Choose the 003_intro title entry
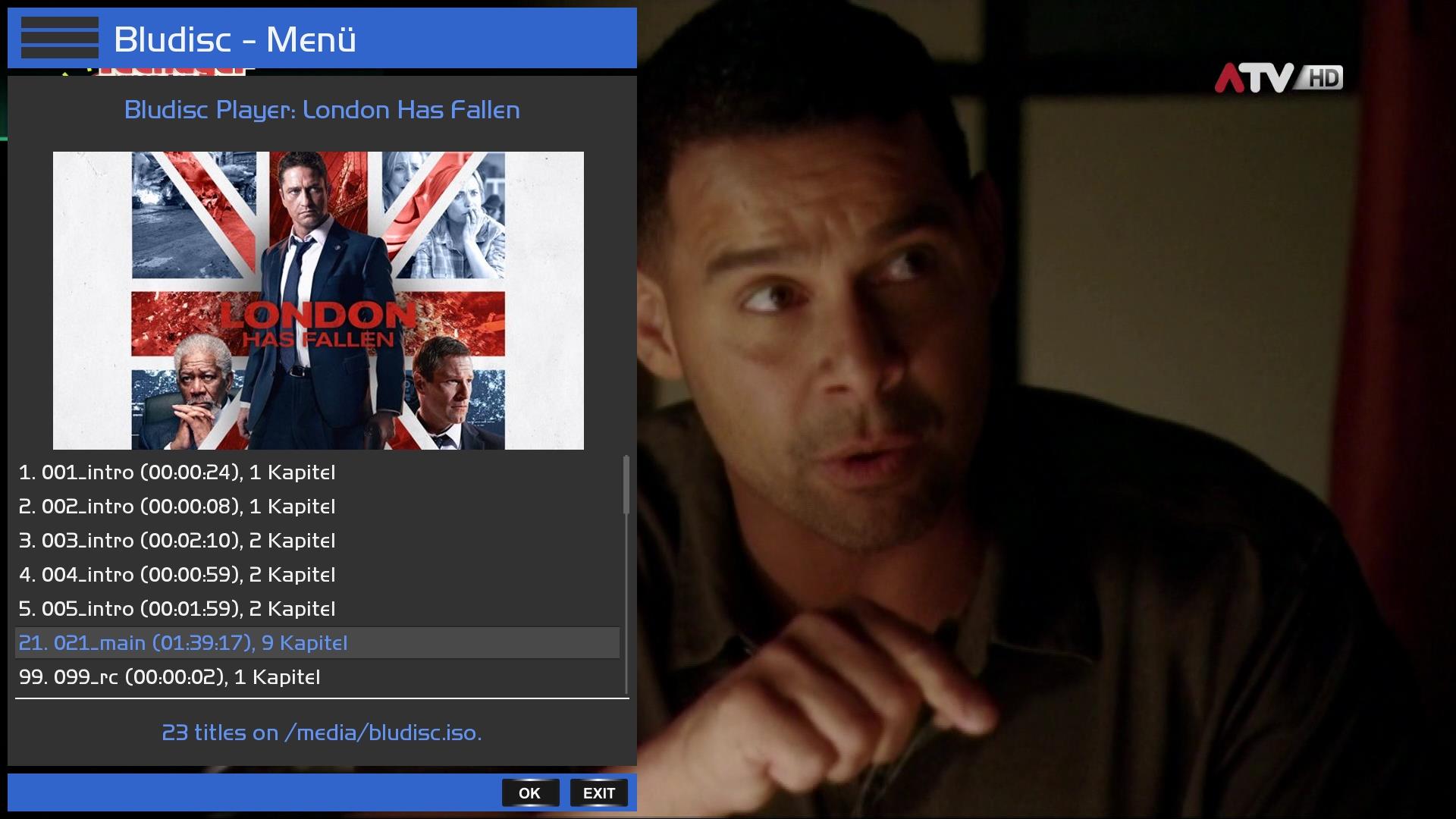Screen dimensions: 1456x819 pos(177,541)
